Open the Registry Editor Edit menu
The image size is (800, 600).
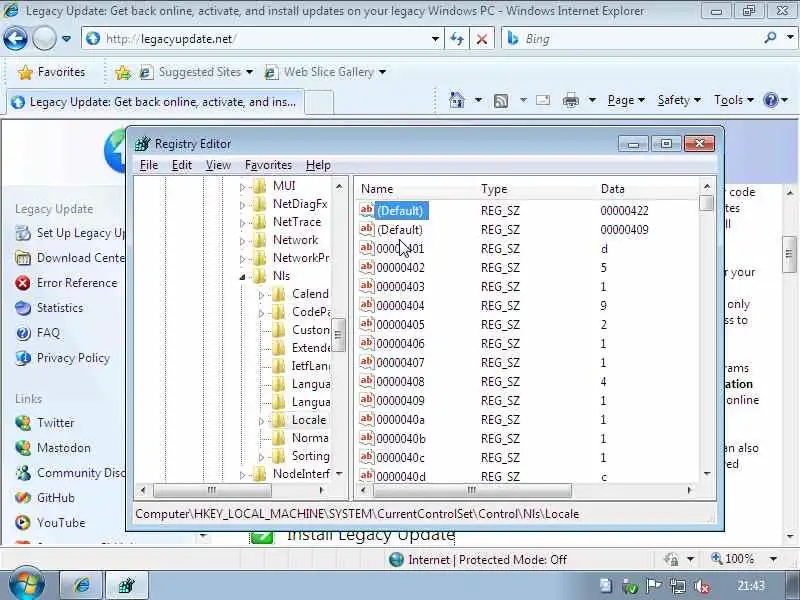point(182,165)
